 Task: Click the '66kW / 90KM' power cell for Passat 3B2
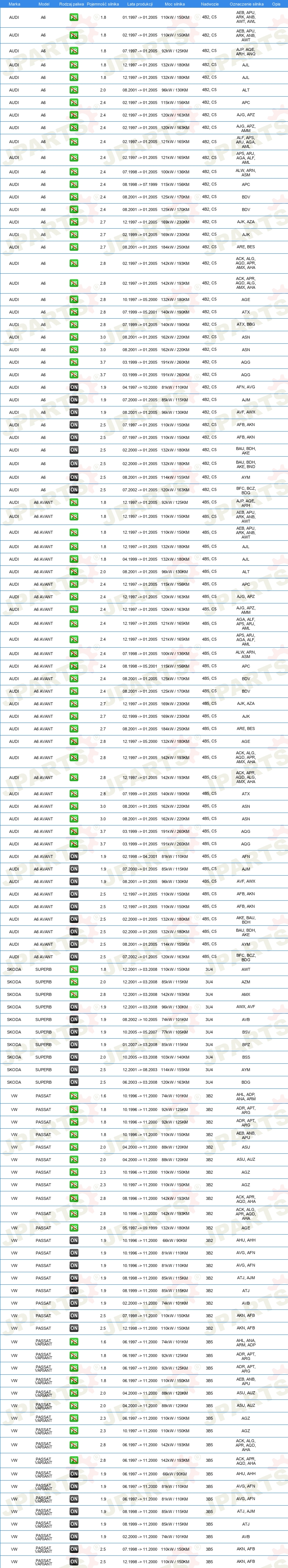(174, 1240)
